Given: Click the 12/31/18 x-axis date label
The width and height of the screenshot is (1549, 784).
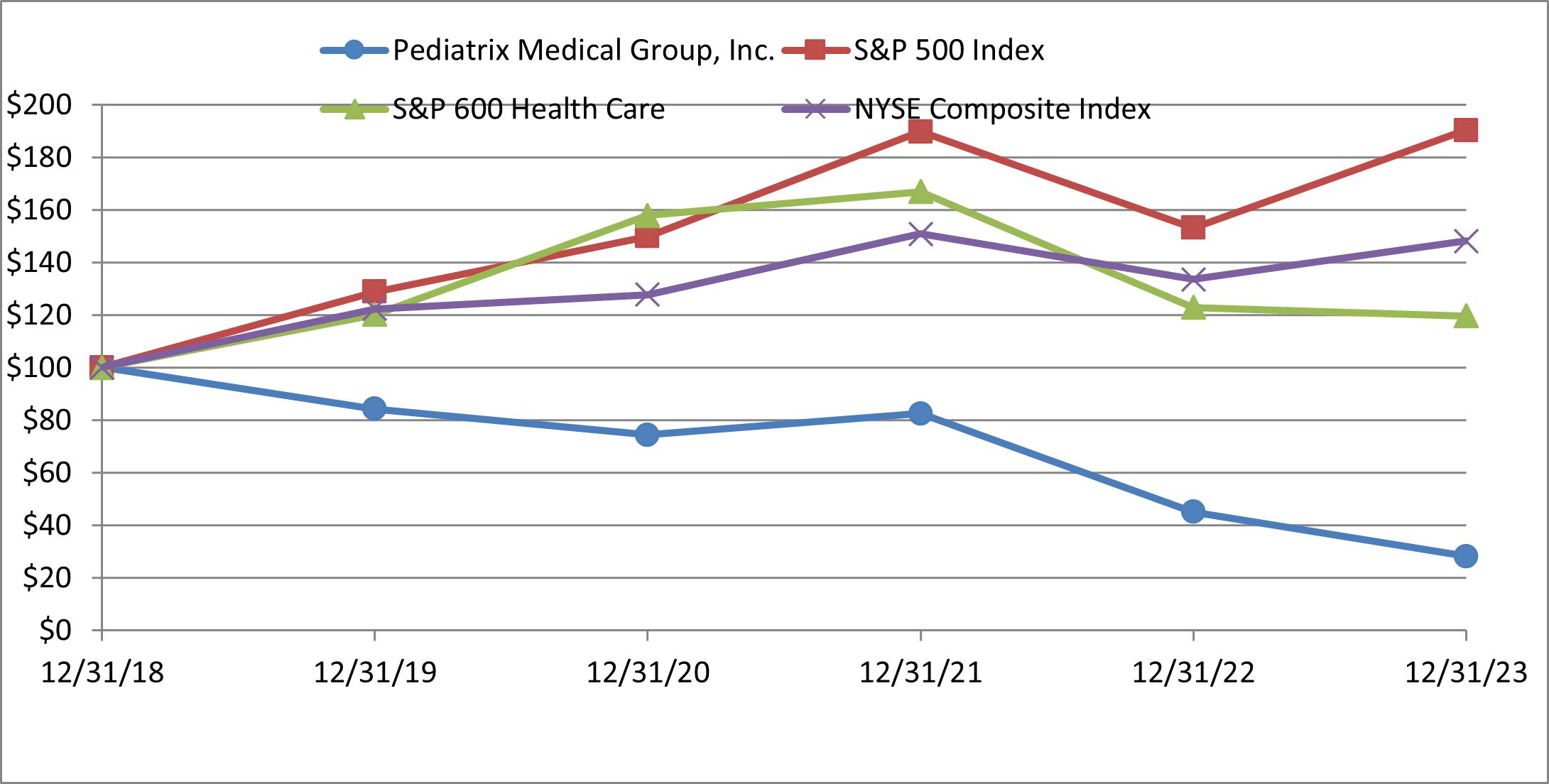Looking at the screenshot, I should point(102,673).
